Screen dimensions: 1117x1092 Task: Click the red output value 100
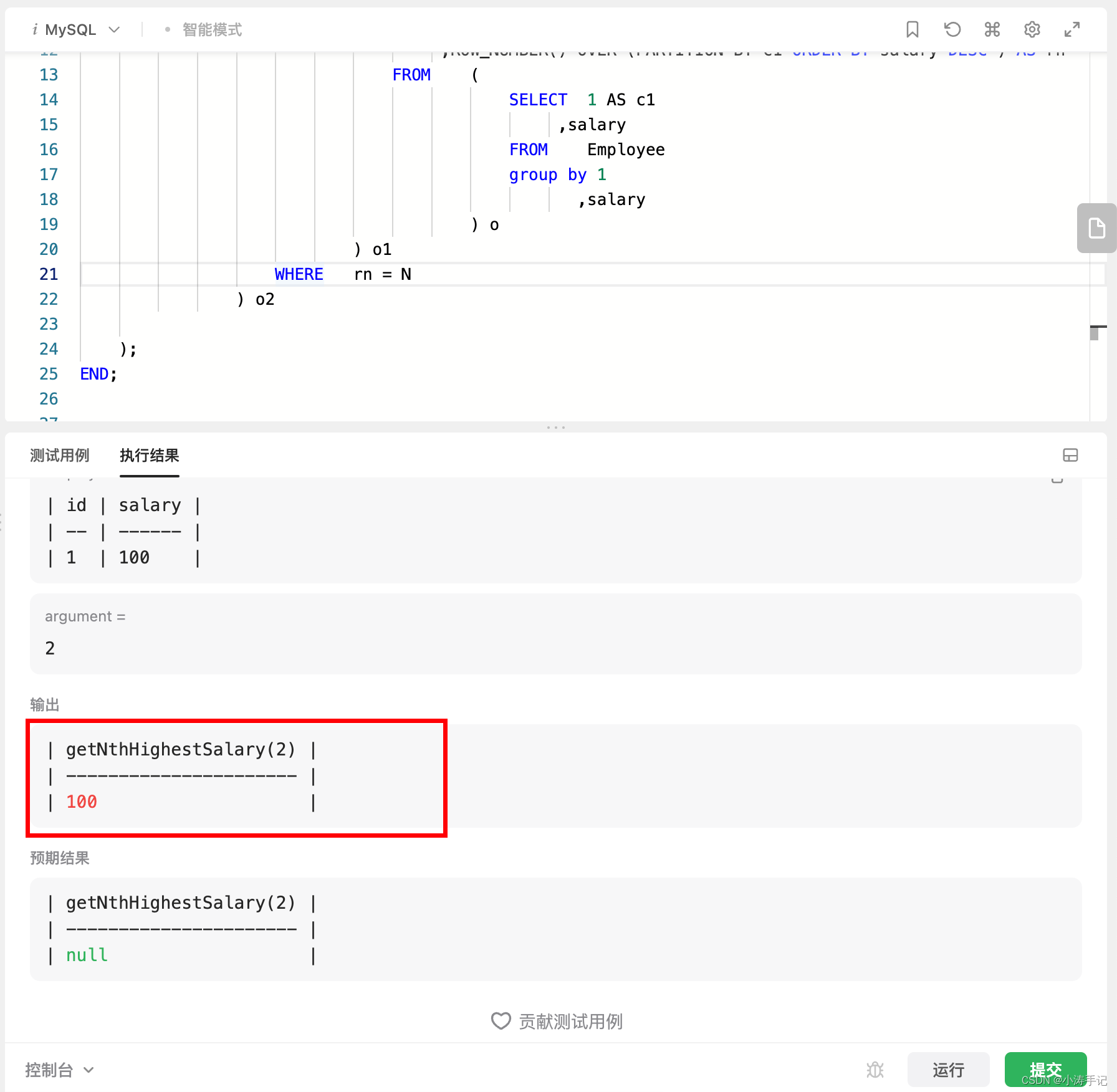point(82,802)
